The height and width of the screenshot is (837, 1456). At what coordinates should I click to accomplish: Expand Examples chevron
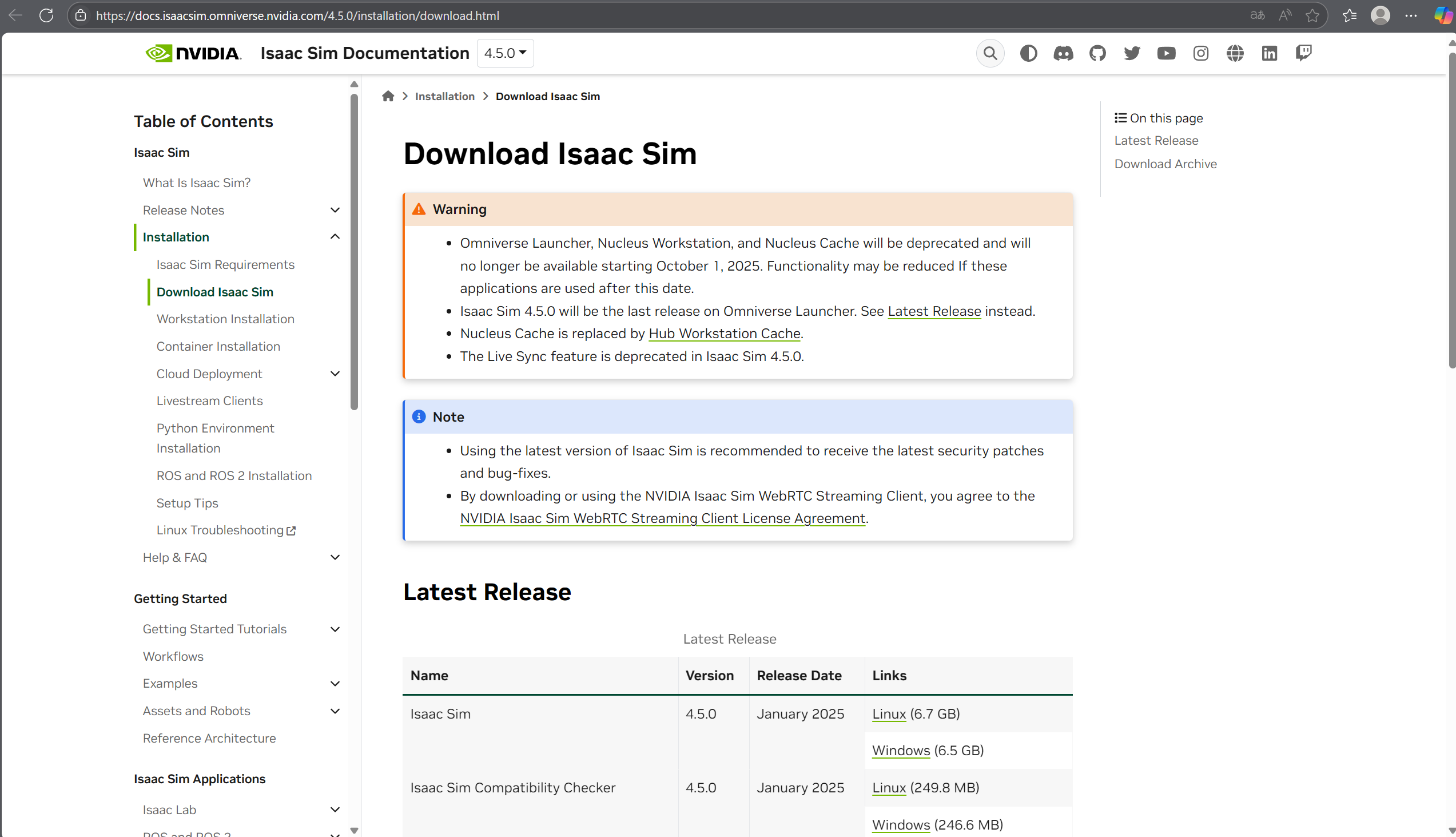[335, 684]
